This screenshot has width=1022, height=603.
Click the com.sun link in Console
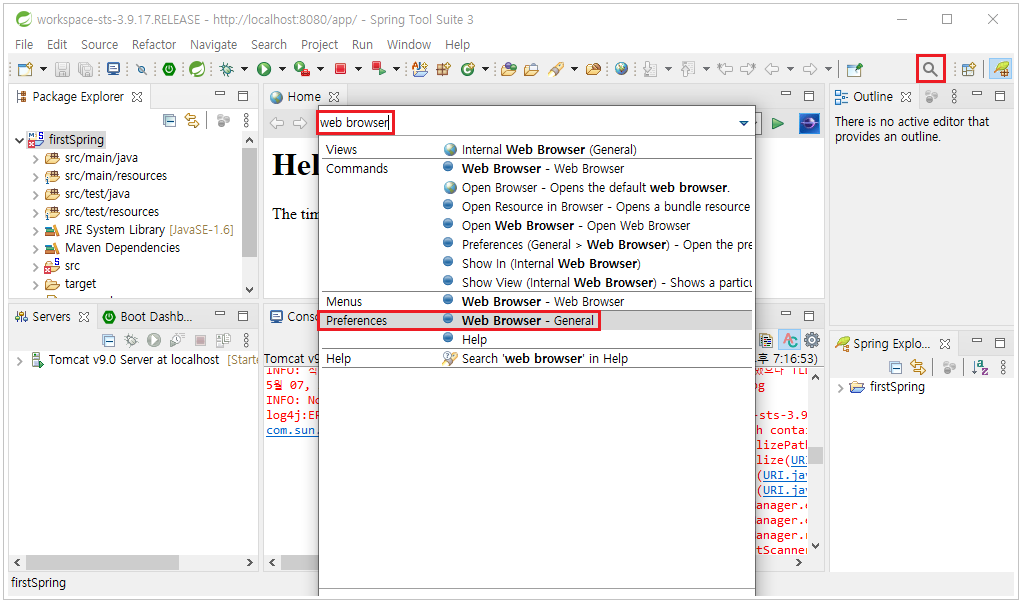point(291,430)
